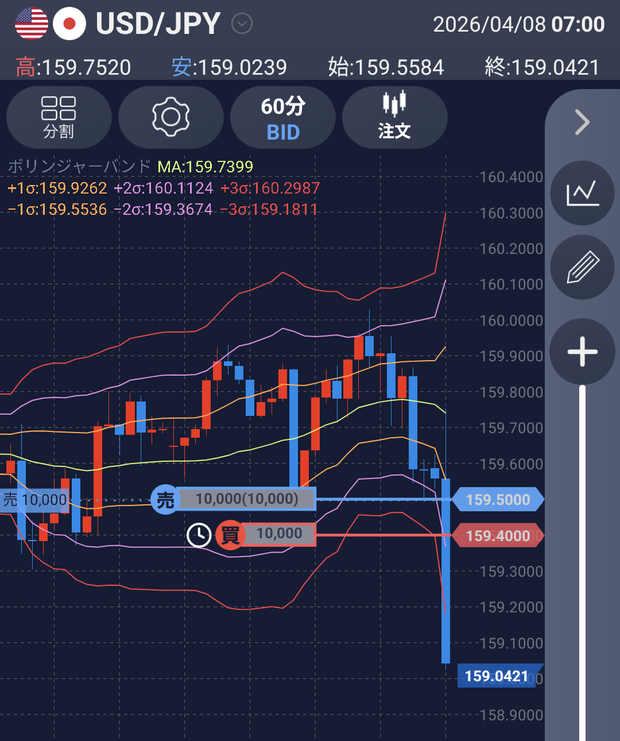Select the 買 buy order marker circle

tap(231, 535)
